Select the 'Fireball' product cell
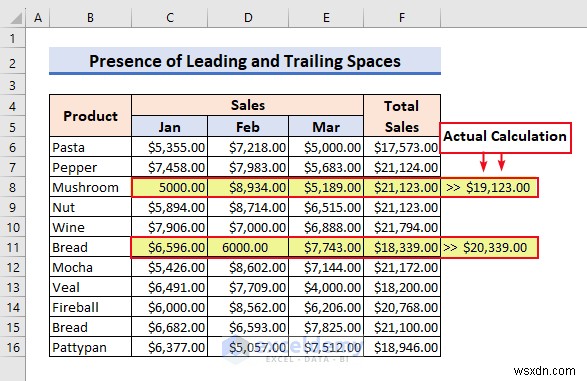 click(x=91, y=307)
